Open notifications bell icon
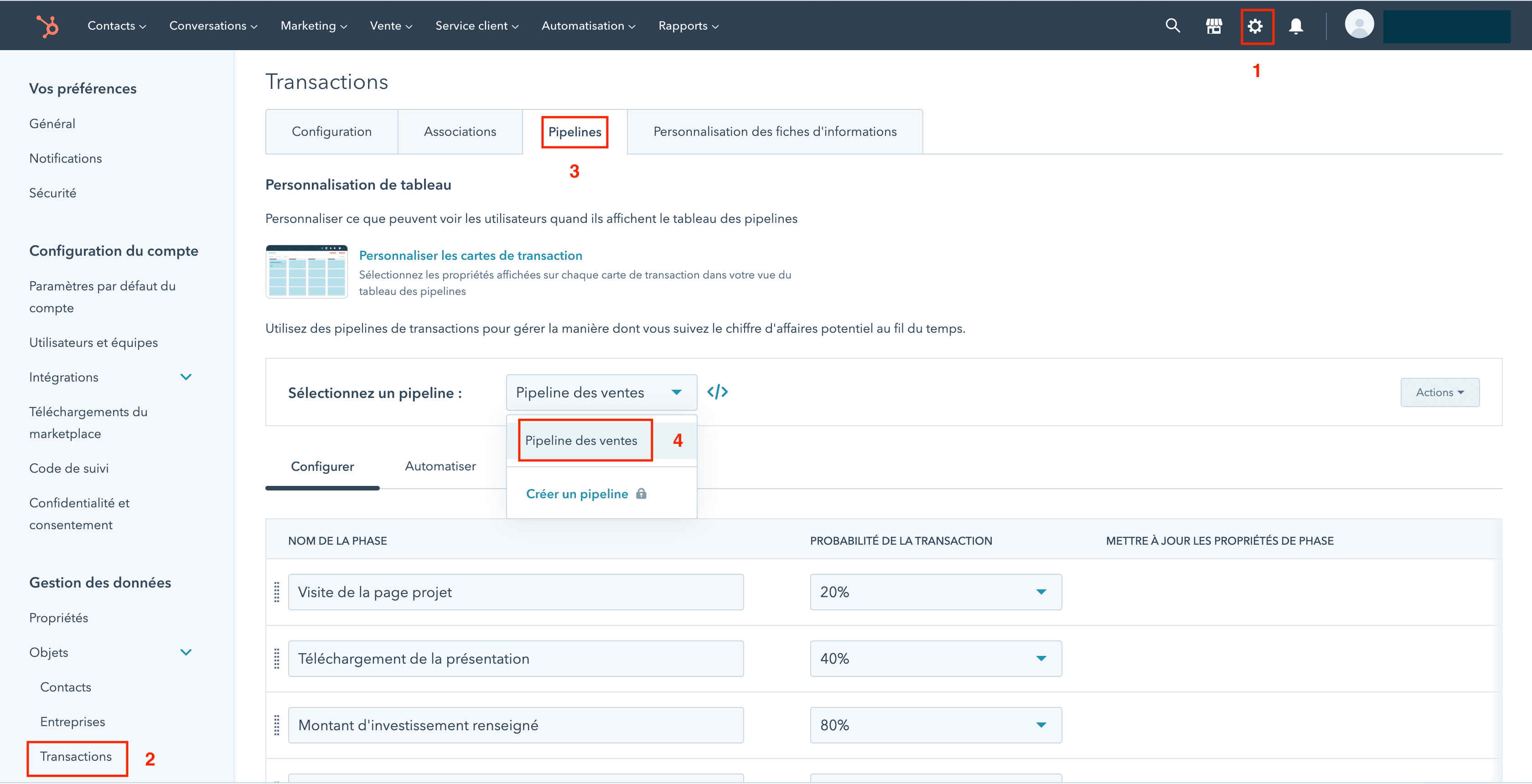This screenshot has width=1532, height=784. (x=1296, y=26)
